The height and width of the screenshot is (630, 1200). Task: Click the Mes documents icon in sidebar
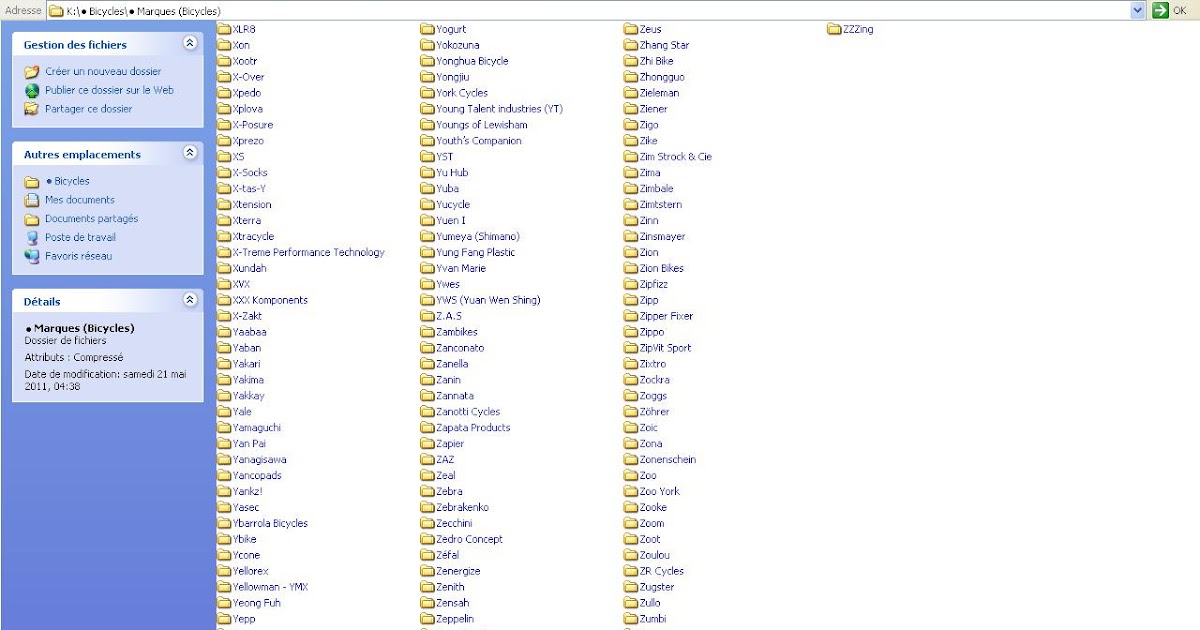(32, 200)
